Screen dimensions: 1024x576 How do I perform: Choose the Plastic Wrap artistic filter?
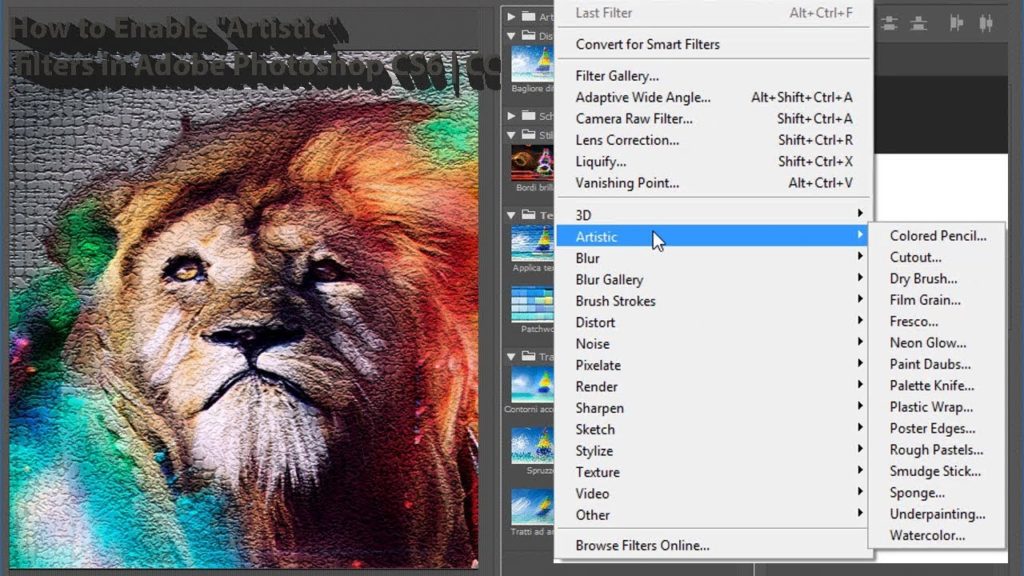point(937,407)
